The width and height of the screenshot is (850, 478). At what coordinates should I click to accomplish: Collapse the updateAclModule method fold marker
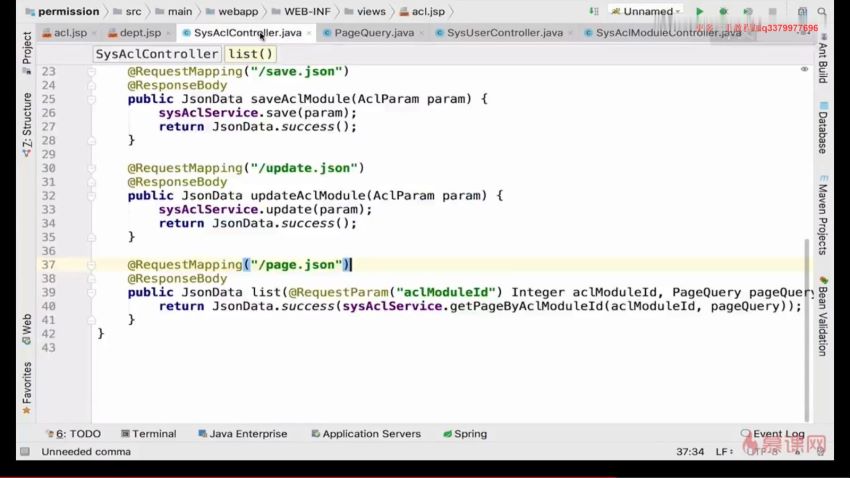[91, 196]
